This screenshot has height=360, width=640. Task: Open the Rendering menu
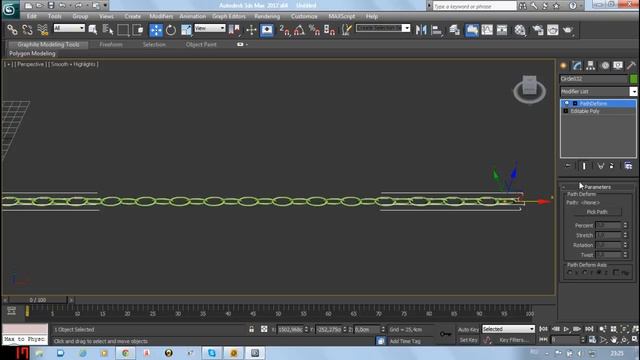coord(267,16)
